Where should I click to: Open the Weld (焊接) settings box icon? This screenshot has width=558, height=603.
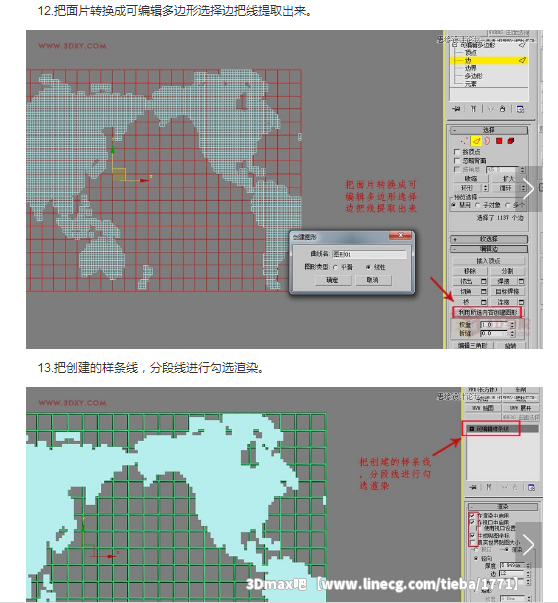pos(521,281)
